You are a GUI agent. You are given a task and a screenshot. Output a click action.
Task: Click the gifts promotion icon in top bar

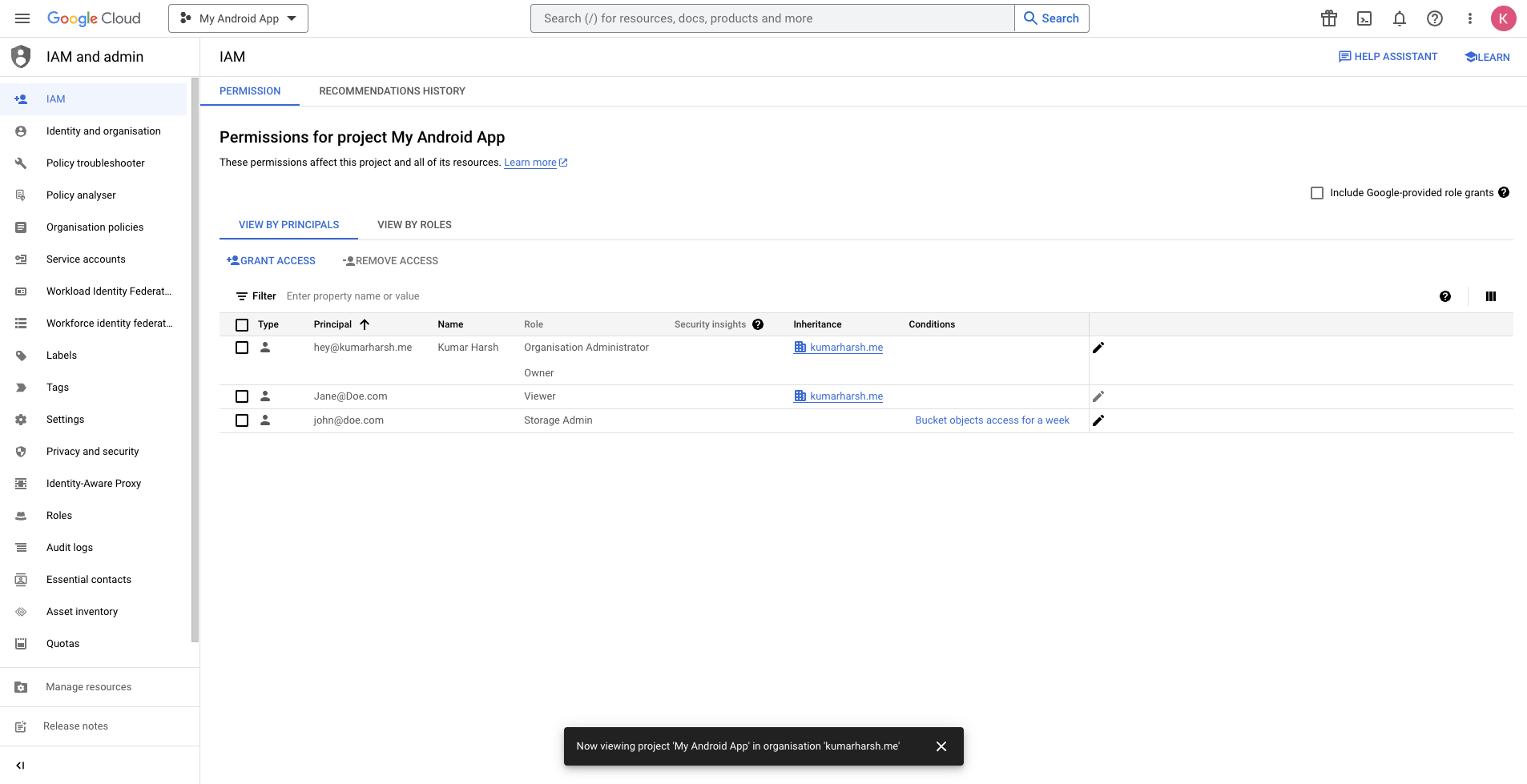tap(1328, 18)
